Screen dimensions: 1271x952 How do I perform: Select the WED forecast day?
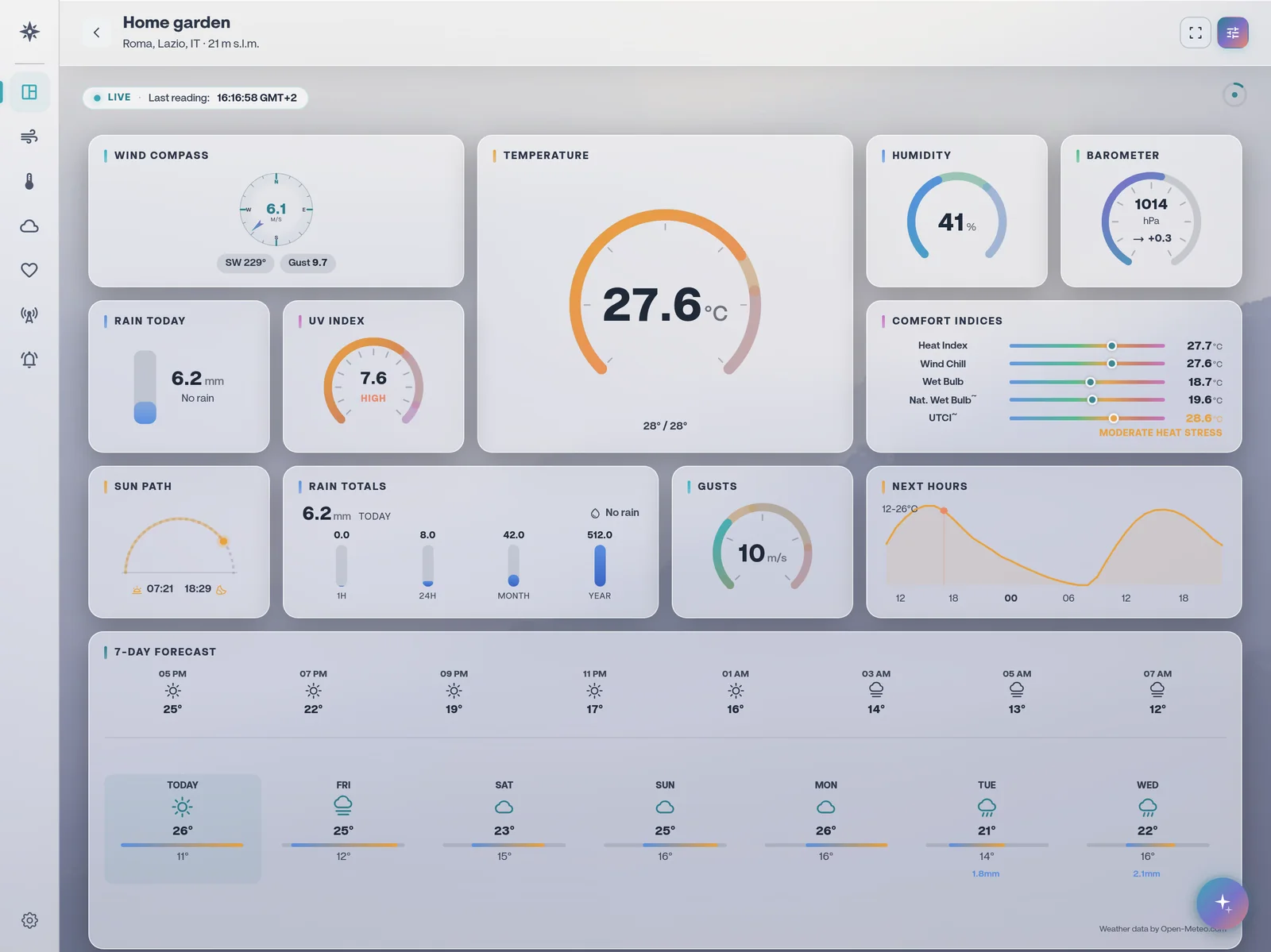tap(1148, 828)
